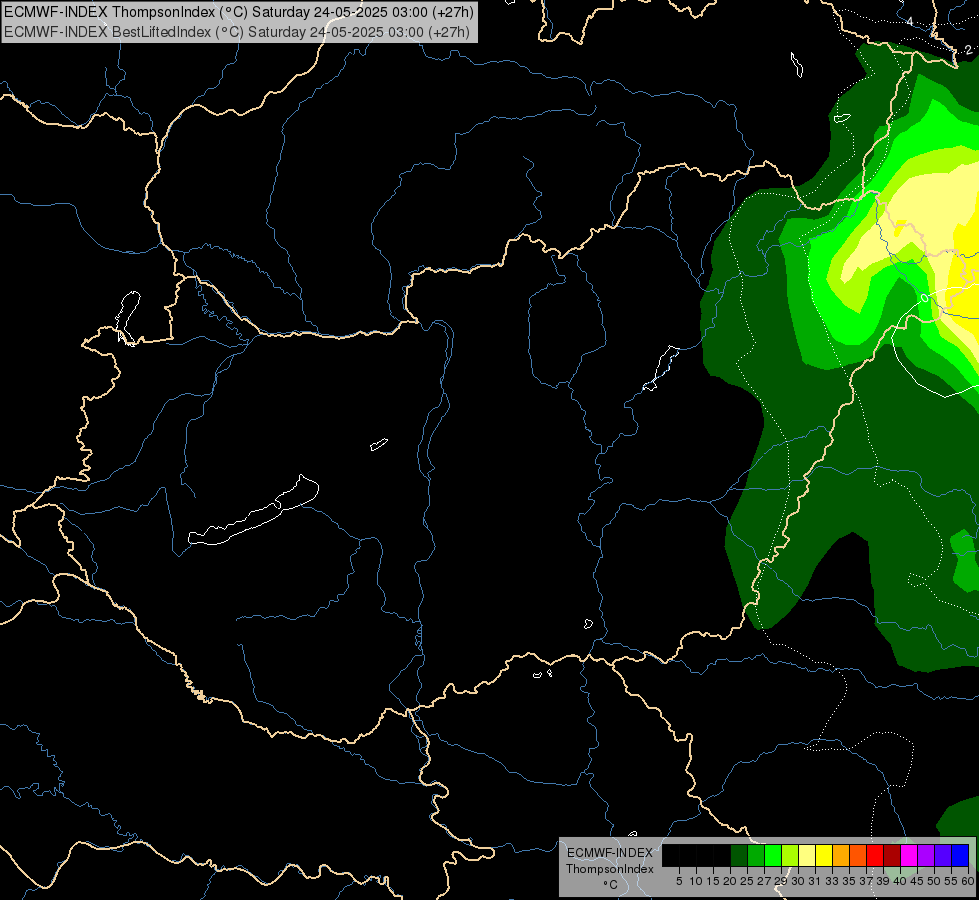This screenshot has height=900, width=979.
Task: Select the purple 45–50 legend swatch
Action: tap(927, 855)
